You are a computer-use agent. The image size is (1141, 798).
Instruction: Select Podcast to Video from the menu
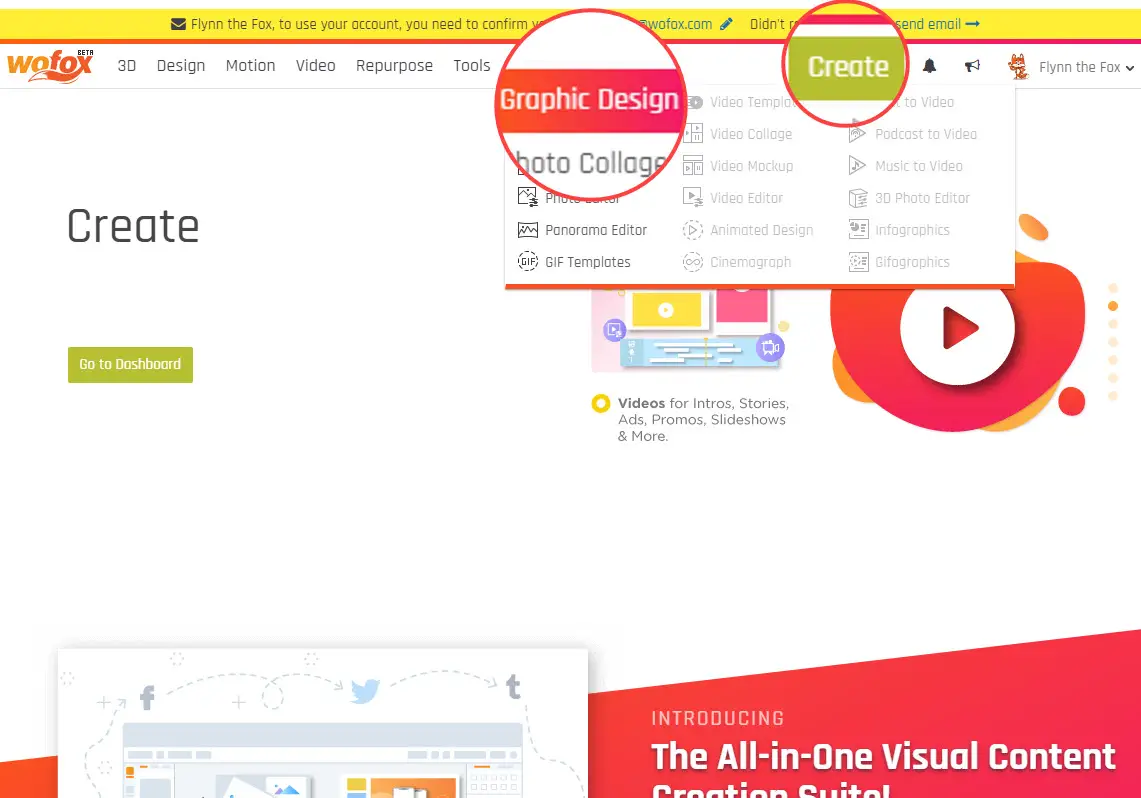[926, 134]
